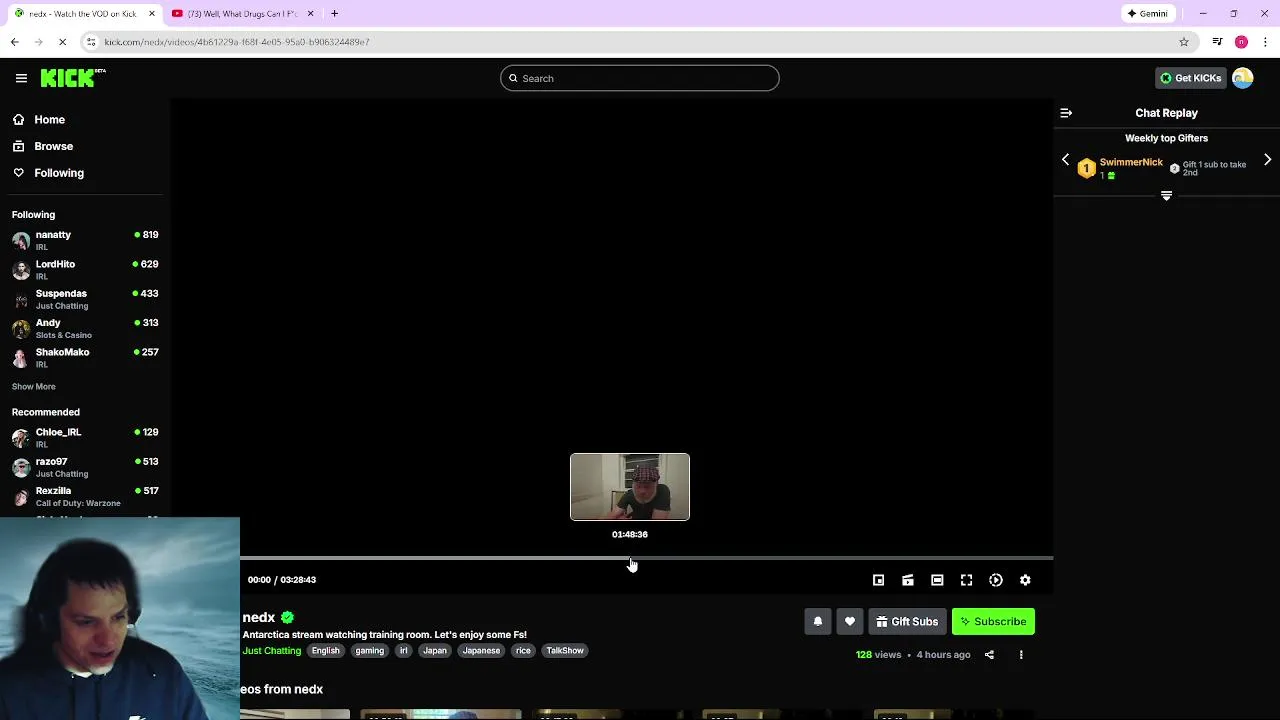Click the seek preview thumbnail

coord(630,487)
